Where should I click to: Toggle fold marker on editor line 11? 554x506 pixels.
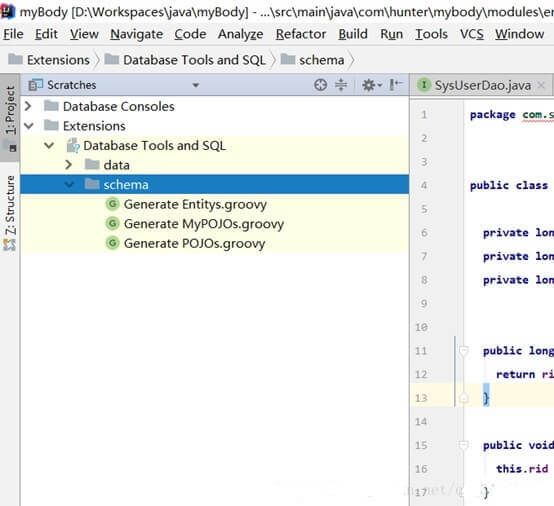(464, 351)
